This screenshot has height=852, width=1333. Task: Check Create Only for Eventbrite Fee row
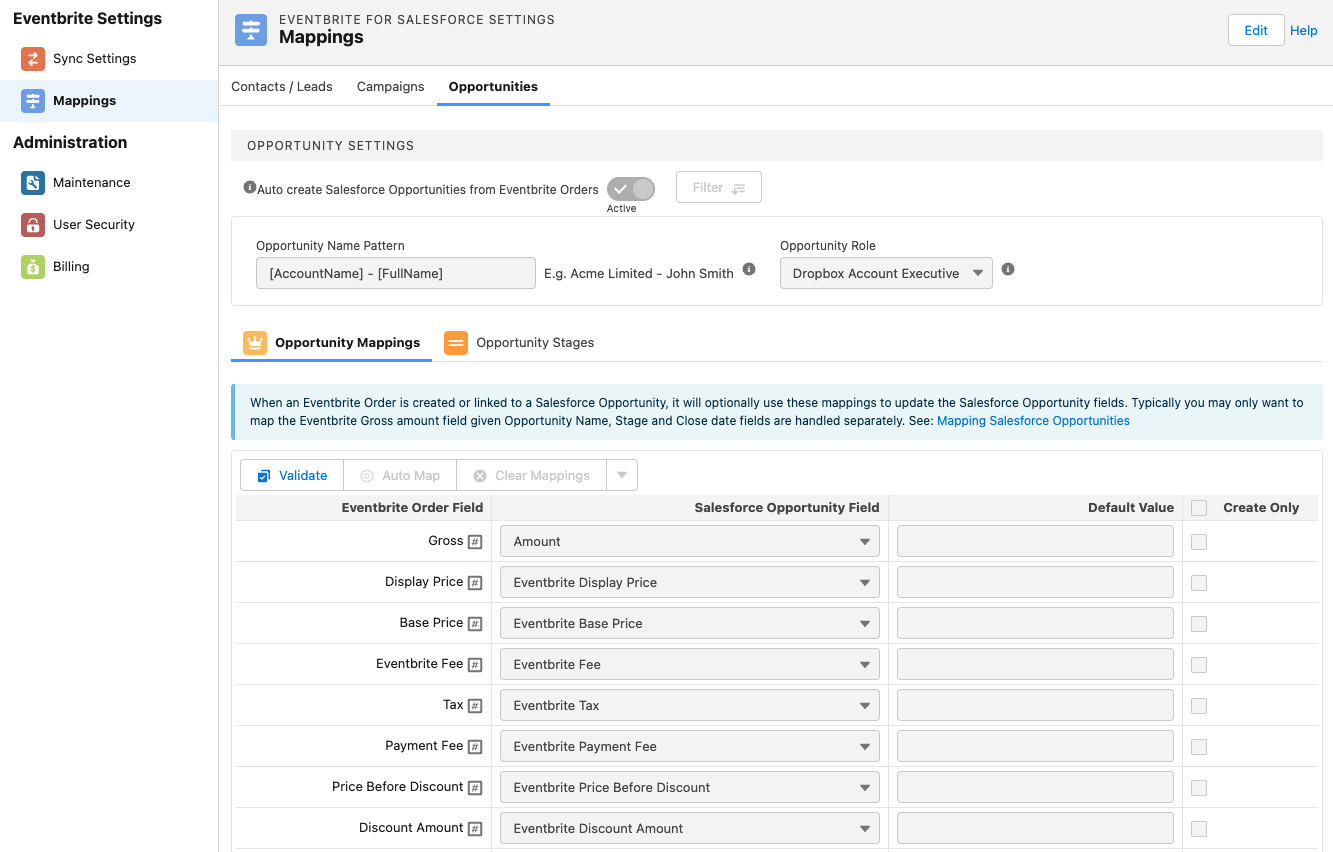1199,665
